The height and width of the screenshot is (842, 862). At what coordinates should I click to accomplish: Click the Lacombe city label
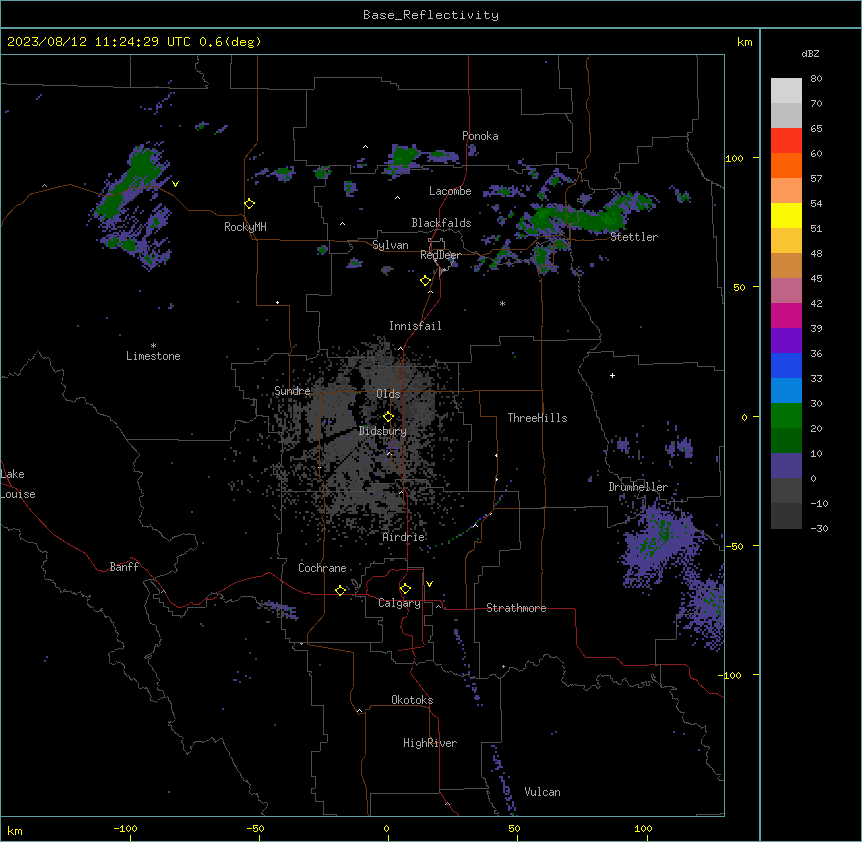pyautogui.click(x=450, y=191)
